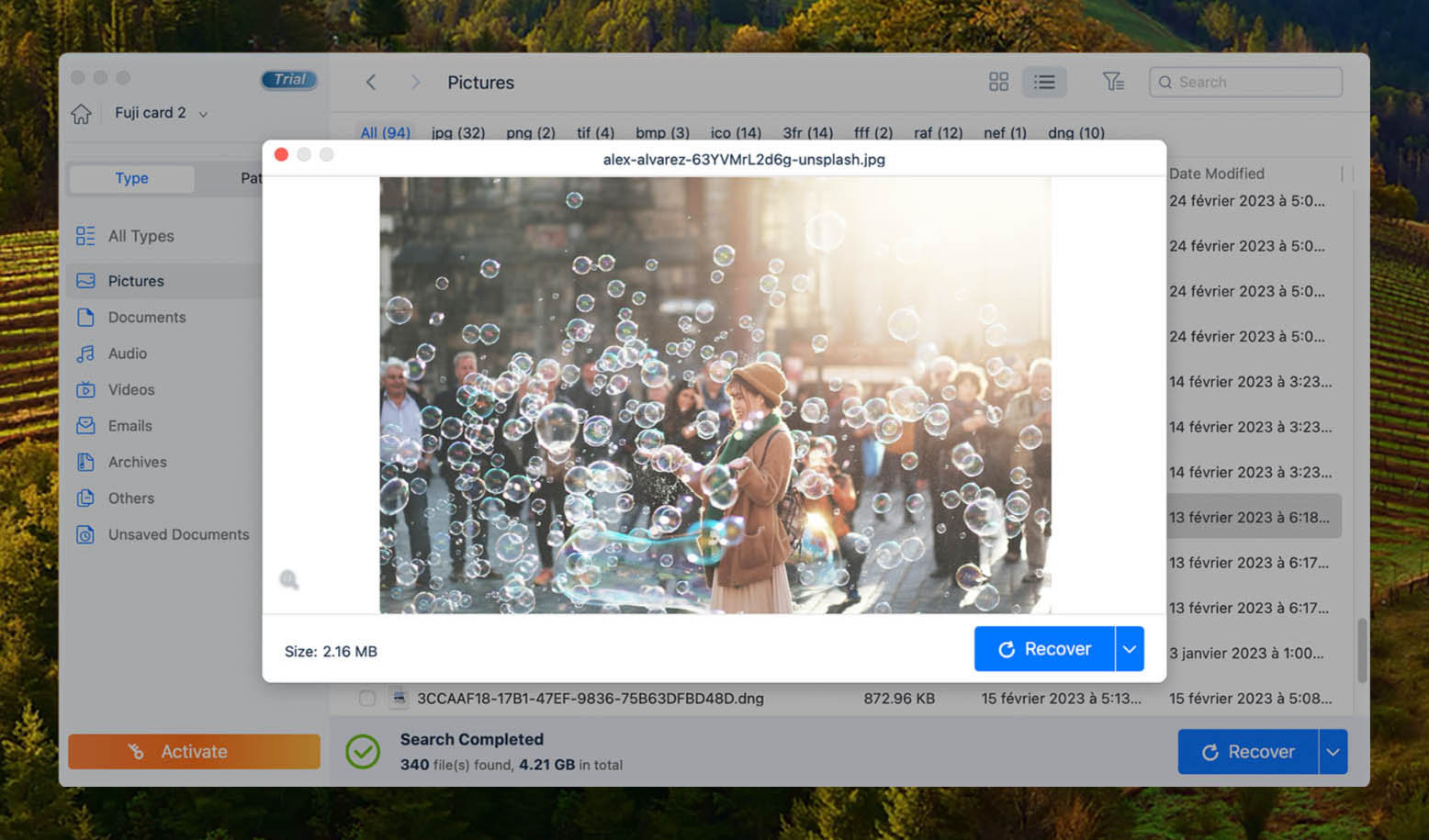Open the Emails category

[x=129, y=426]
